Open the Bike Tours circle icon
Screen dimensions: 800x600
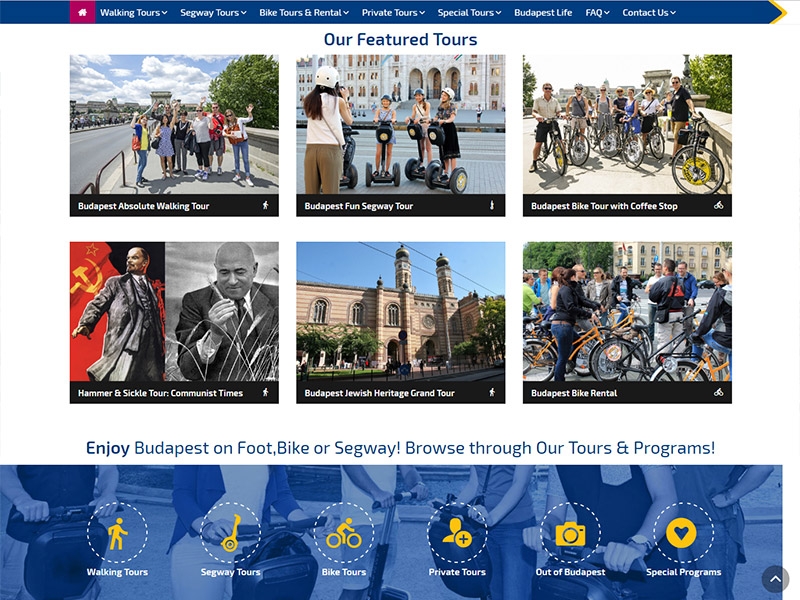point(344,533)
